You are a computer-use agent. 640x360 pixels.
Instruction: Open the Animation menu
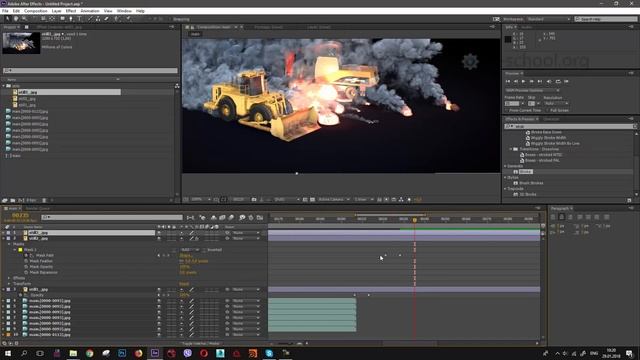click(x=90, y=11)
